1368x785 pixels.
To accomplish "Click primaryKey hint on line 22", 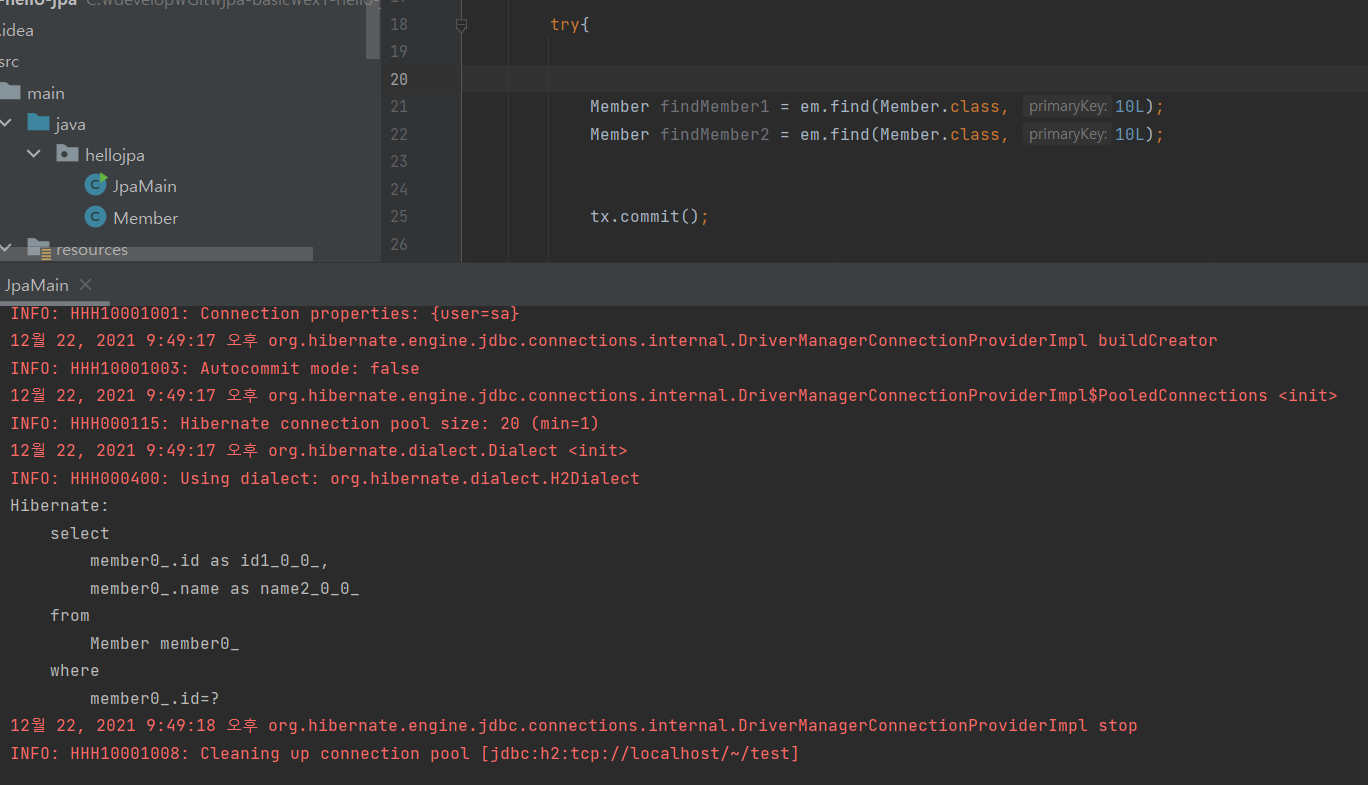I will [x=1067, y=134].
